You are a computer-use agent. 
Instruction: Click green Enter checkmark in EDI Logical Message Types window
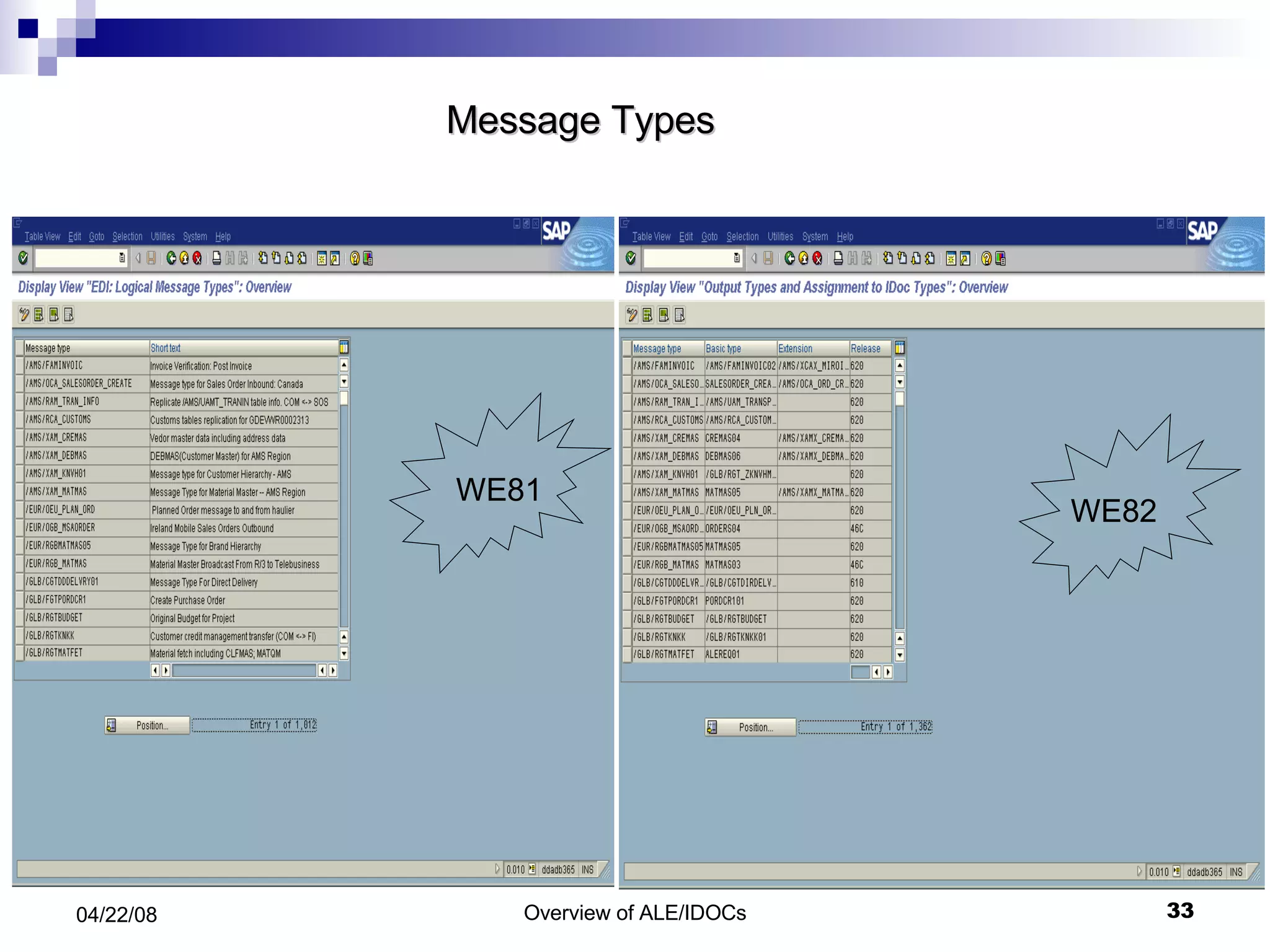tap(23, 258)
